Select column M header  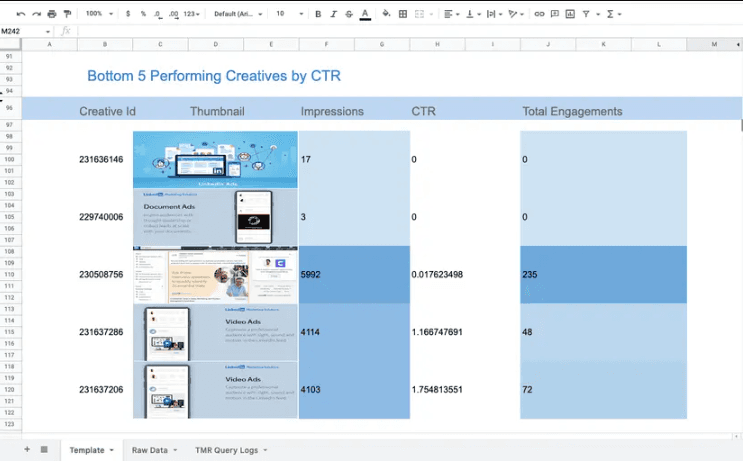point(714,44)
